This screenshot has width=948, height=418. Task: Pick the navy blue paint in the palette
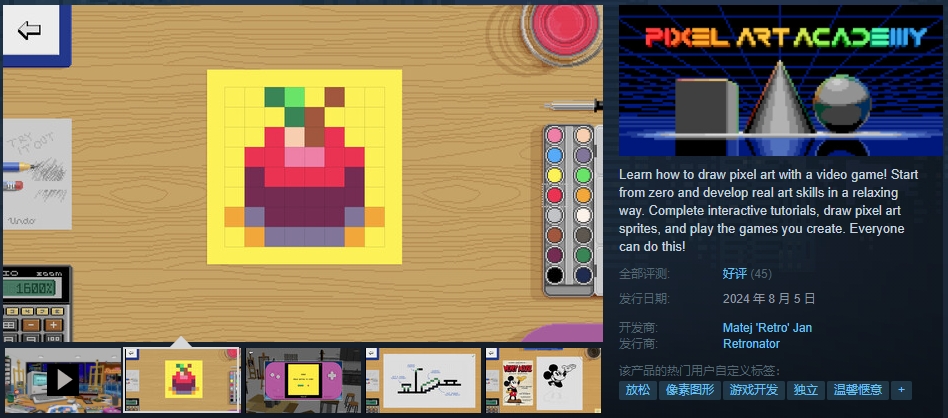583,275
